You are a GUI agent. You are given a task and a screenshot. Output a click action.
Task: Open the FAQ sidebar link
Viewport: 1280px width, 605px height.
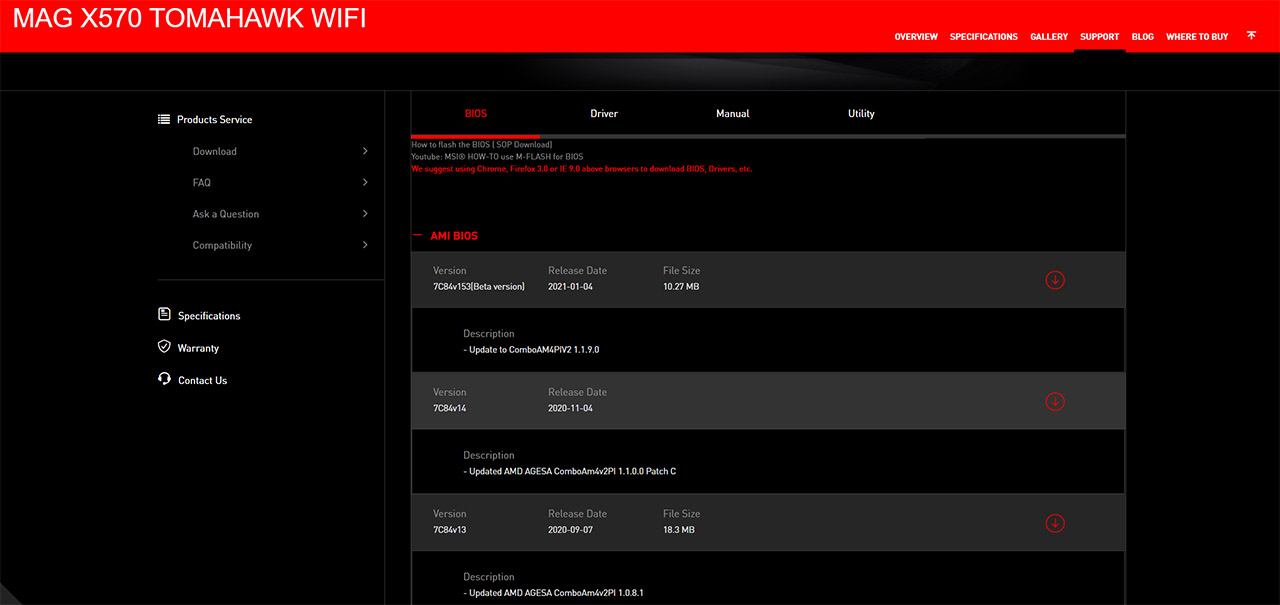click(x=202, y=183)
